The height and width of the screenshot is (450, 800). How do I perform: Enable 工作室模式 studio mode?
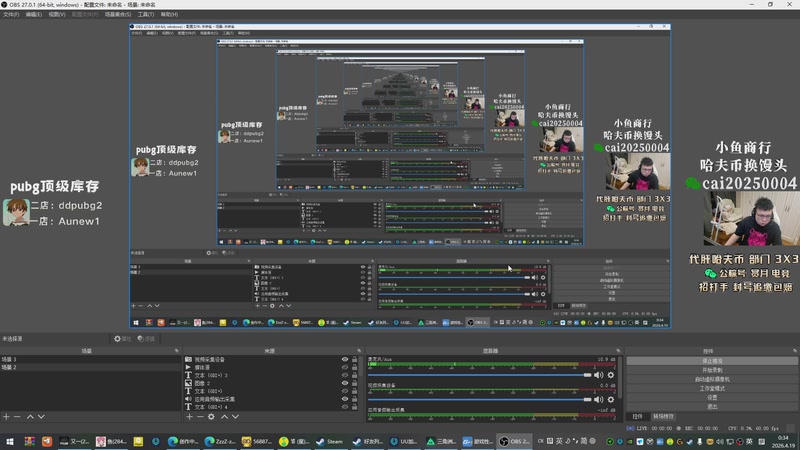[x=712, y=388]
